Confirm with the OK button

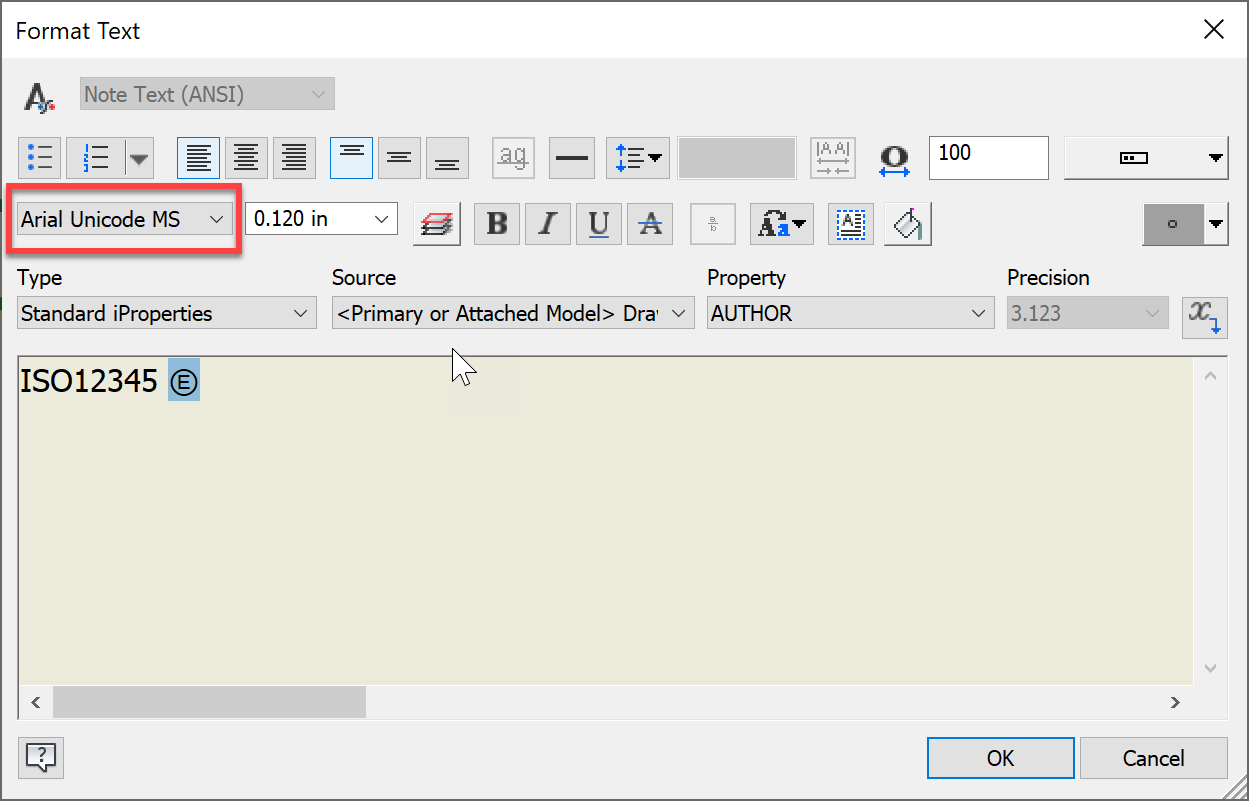tap(1001, 758)
